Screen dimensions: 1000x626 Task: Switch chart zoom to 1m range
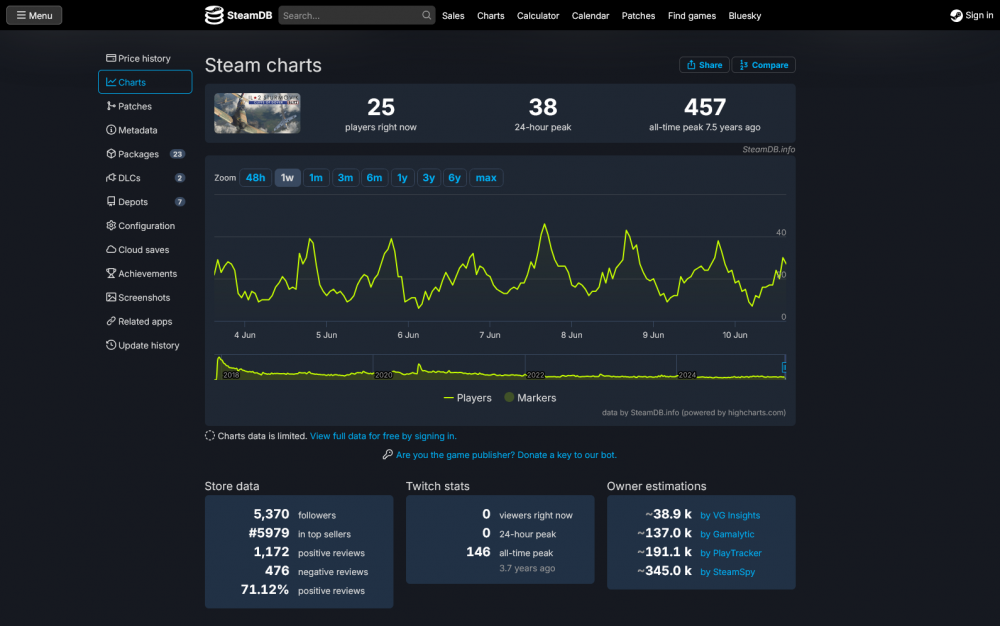click(x=315, y=177)
